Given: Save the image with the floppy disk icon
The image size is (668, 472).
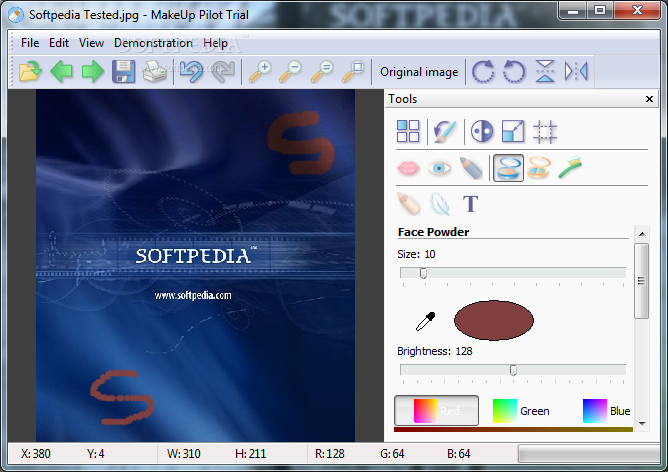Looking at the screenshot, I should coord(124,71).
